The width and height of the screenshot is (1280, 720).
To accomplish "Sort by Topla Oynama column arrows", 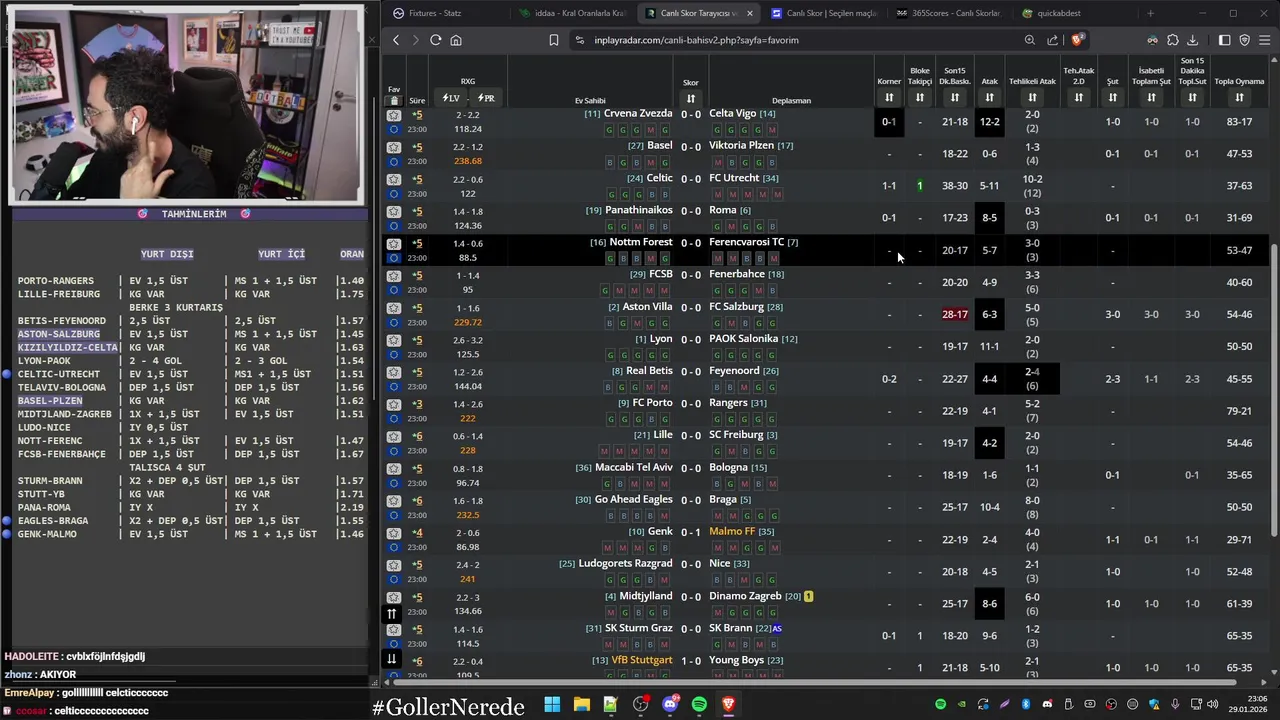I will point(1239,97).
